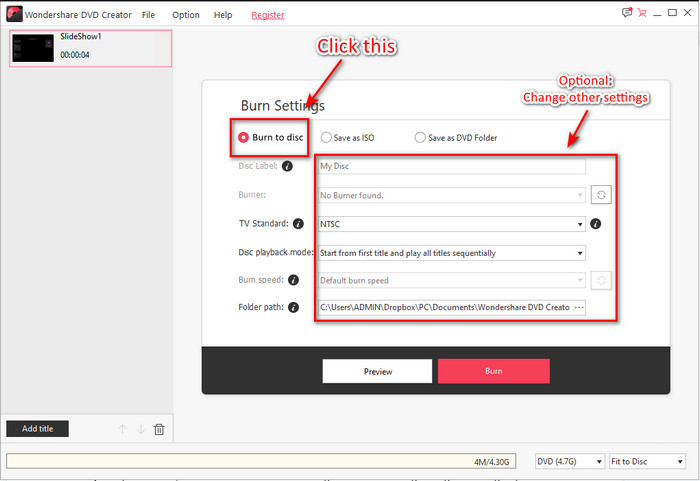Viewport: 700px width, 481px height.
Task: Click the shopping cart purchase icon
Action: 642,13
